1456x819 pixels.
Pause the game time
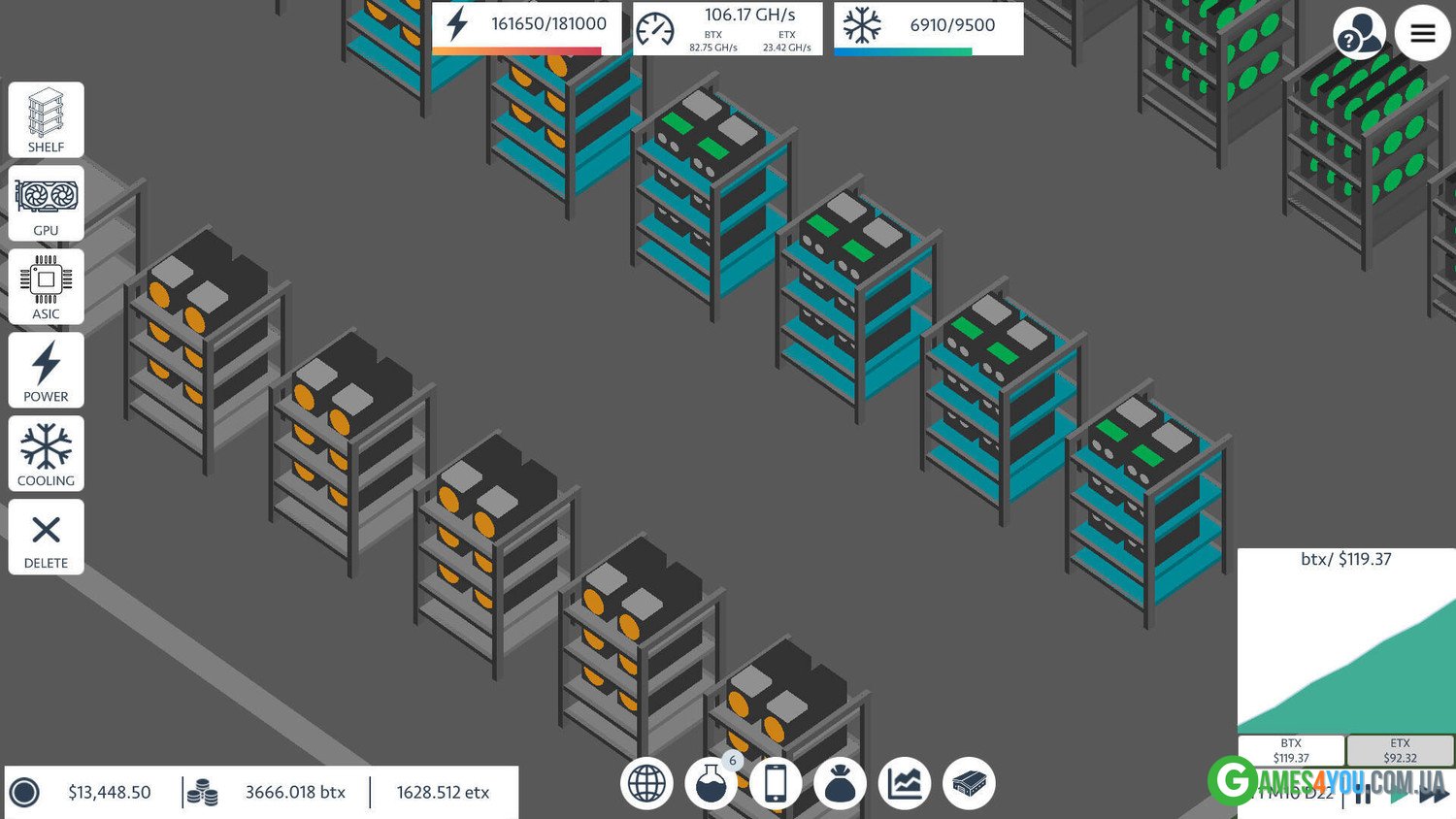[1363, 796]
